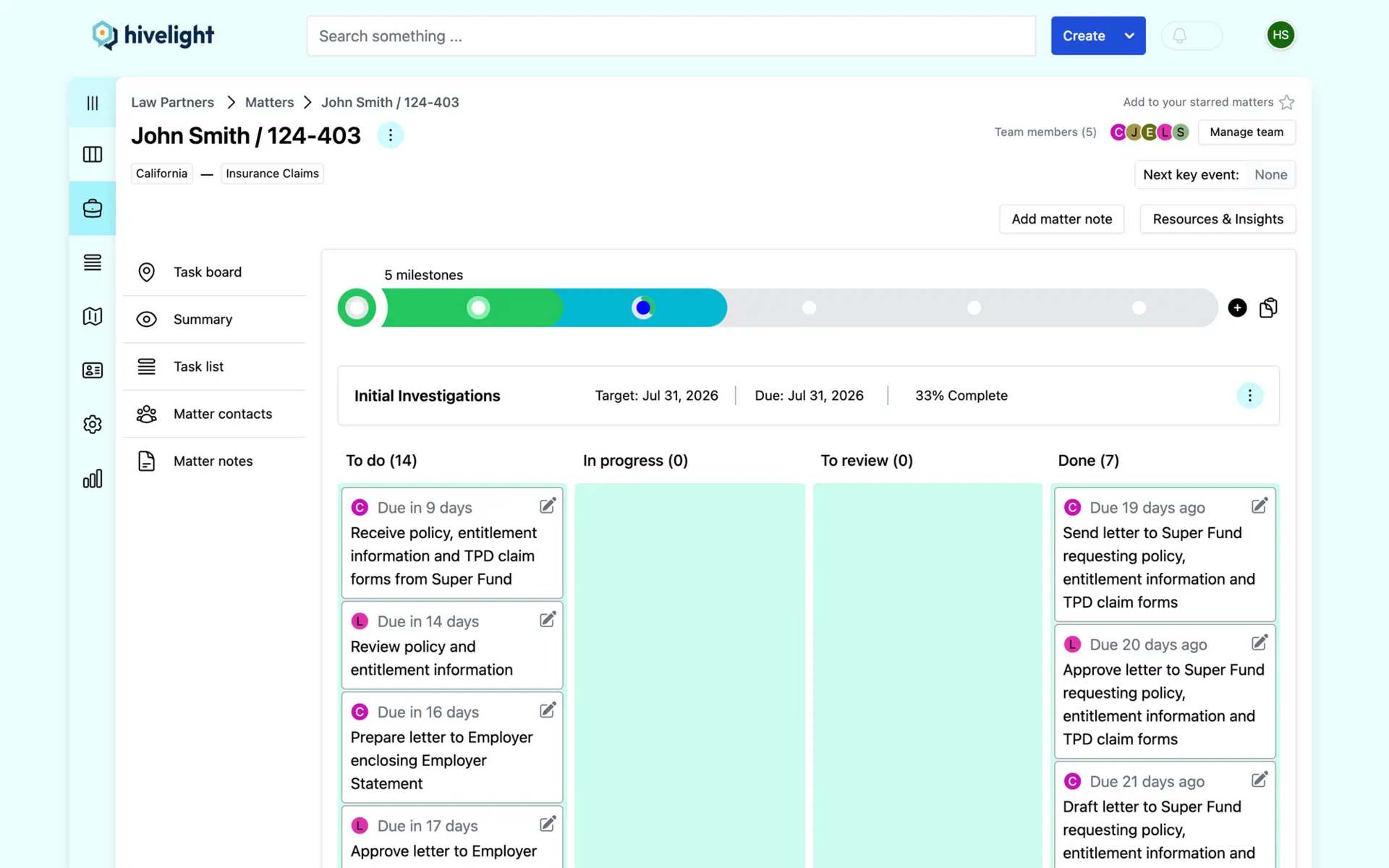The height and width of the screenshot is (868, 1389).
Task: Click the assignee avatar on 'Due in 9 days' card
Action: (x=360, y=508)
